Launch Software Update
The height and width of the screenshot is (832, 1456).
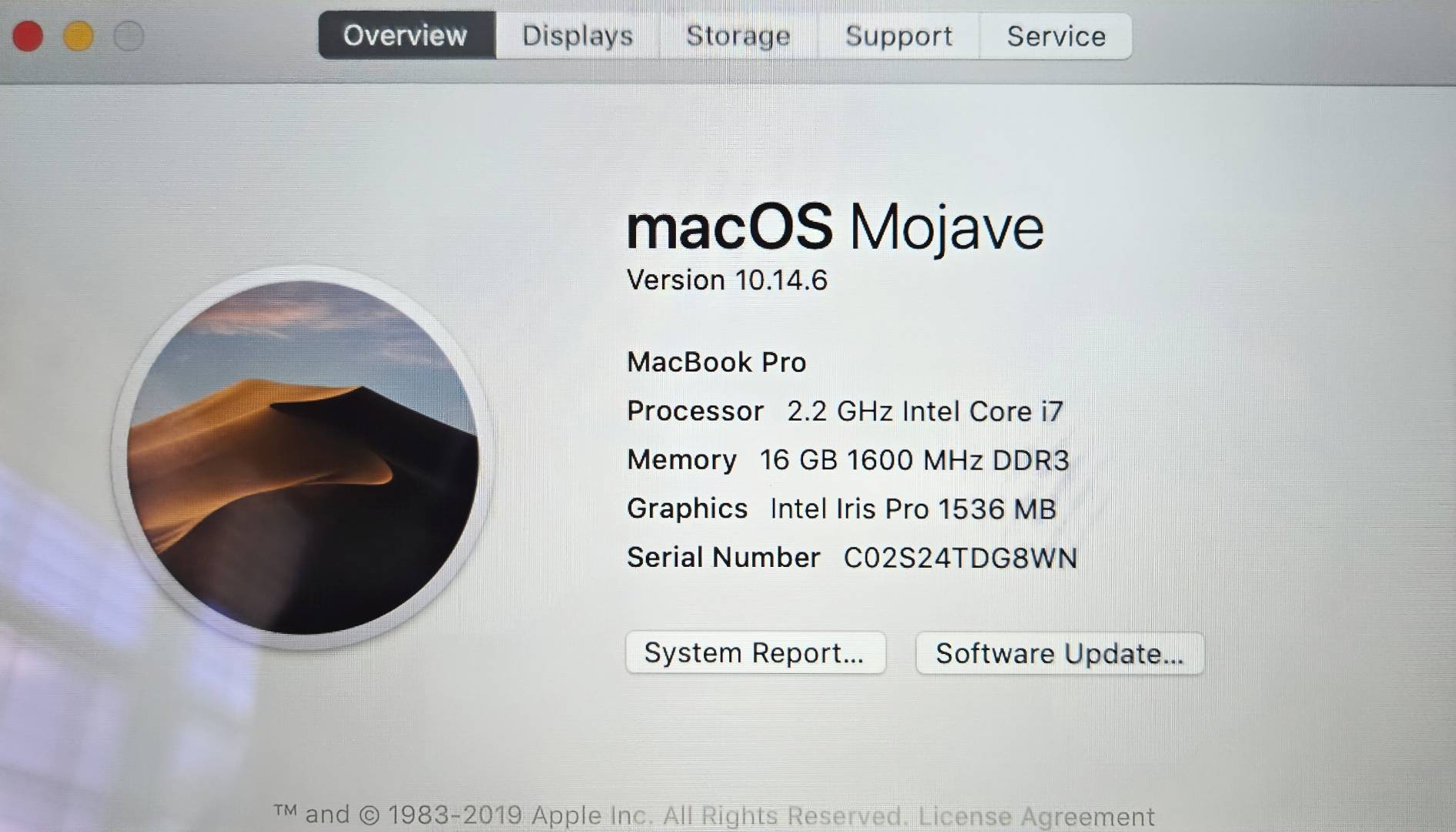[x=1059, y=653]
